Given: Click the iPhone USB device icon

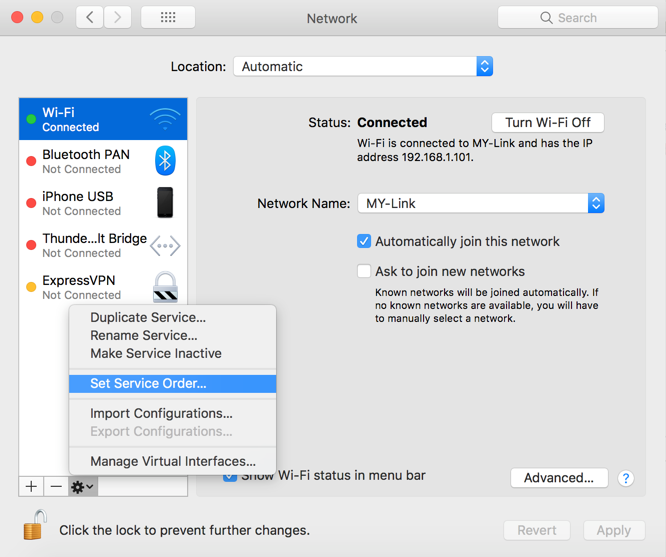Looking at the screenshot, I should tap(165, 203).
